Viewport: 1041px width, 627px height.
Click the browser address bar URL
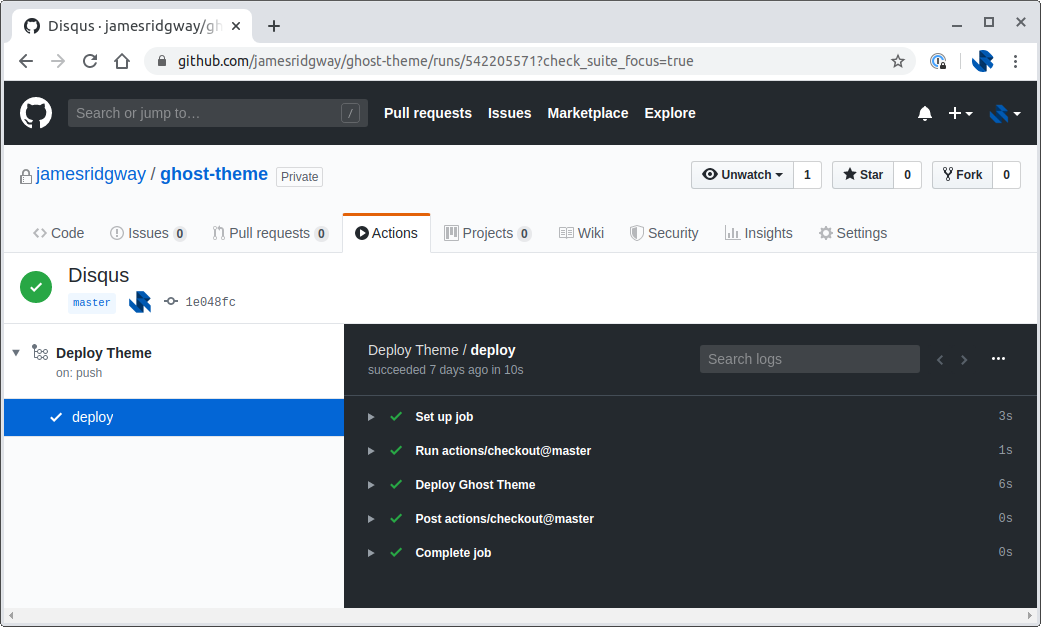click(436, 61)
